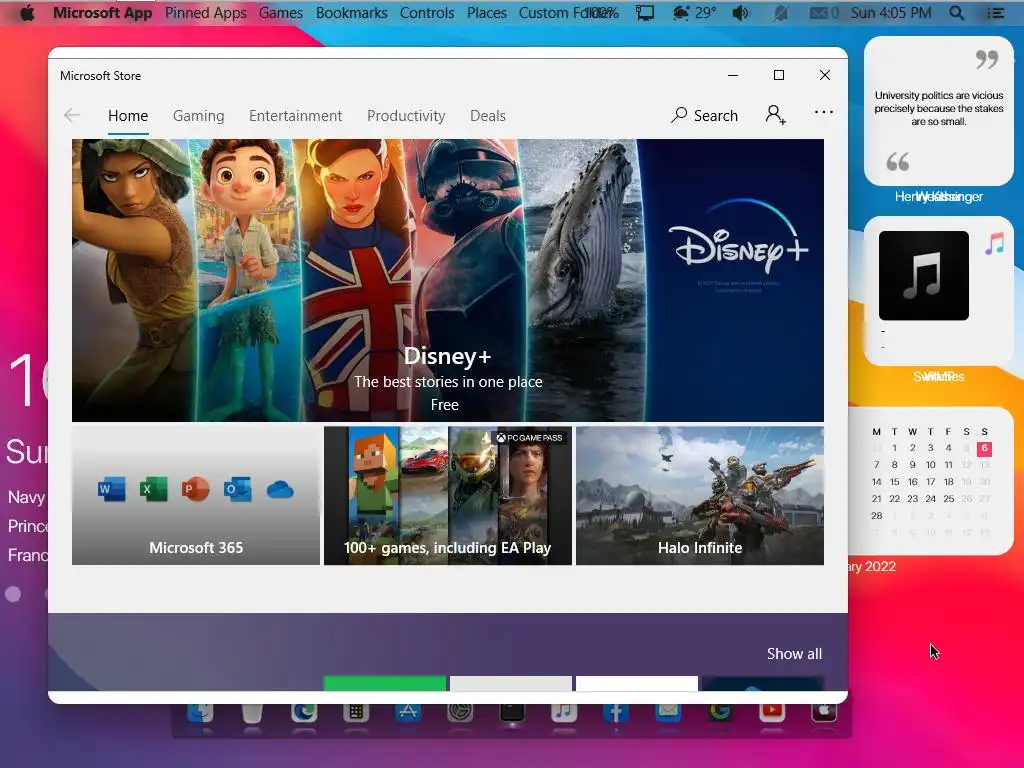Click the Show all link
Viewport: 1024px width, 768px height.
point(794,654)
